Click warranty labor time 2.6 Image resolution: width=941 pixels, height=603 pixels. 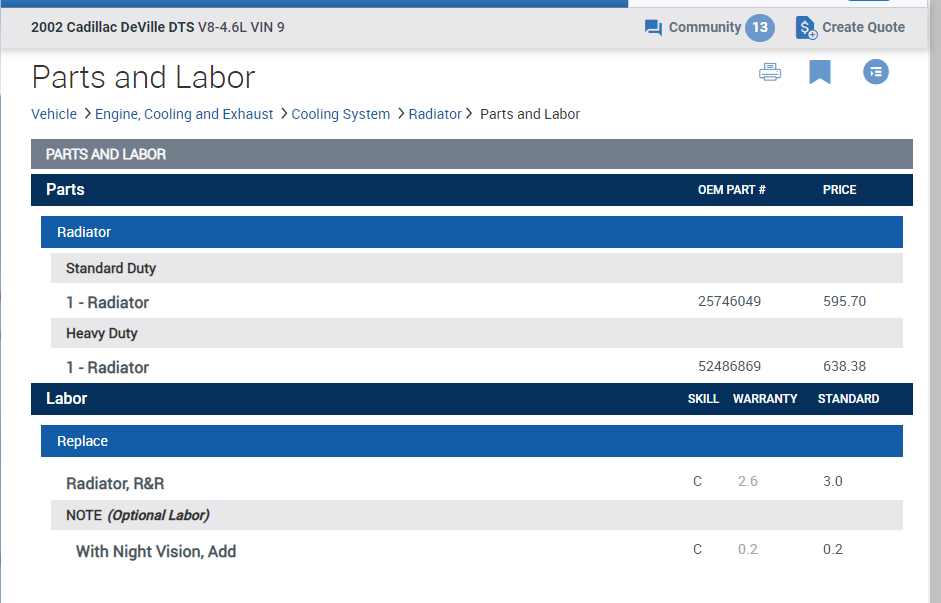pyautogui.click(x=748, y=481)
